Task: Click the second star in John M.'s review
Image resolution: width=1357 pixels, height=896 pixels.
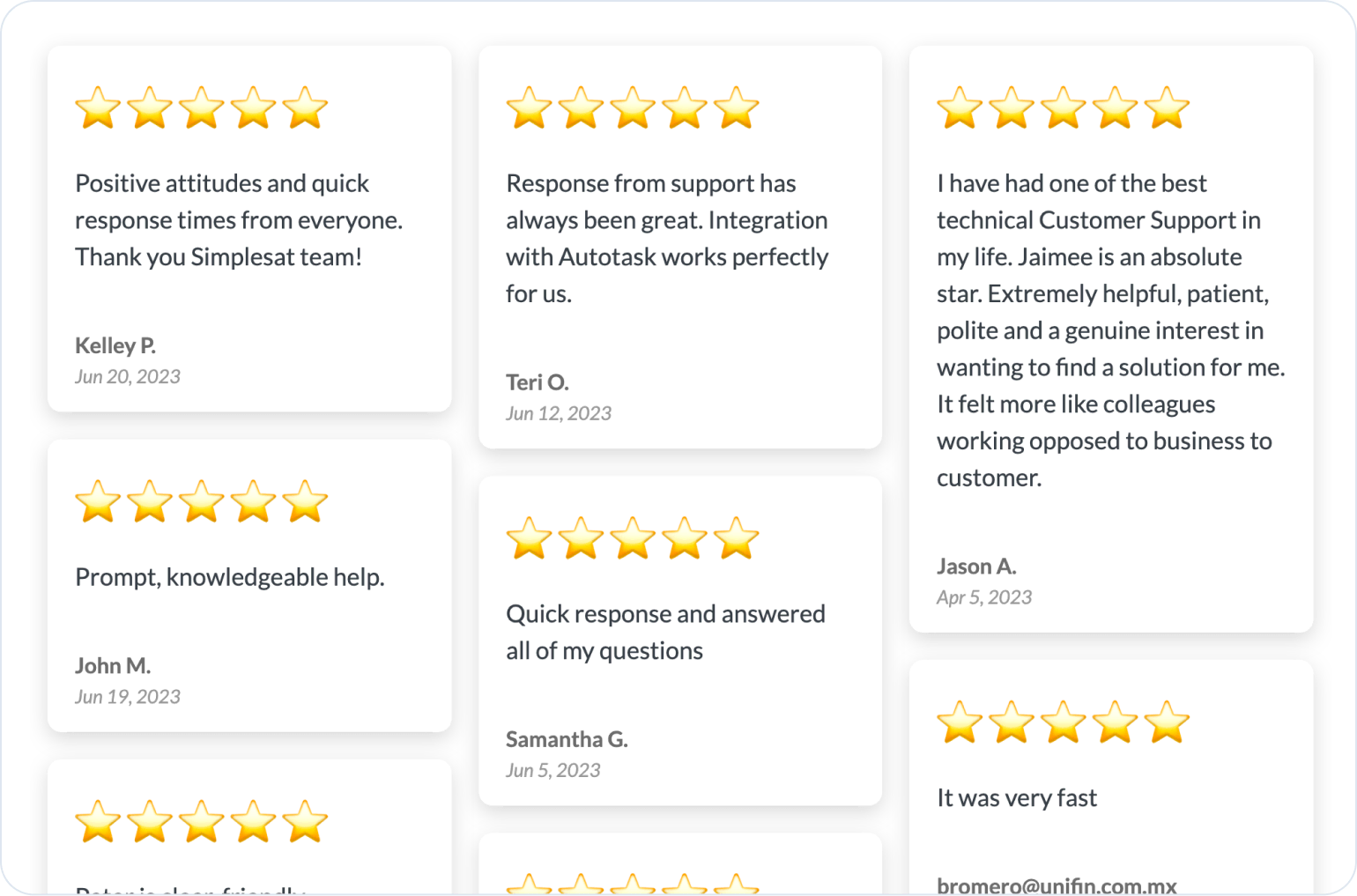Action: tap(150, 501)
